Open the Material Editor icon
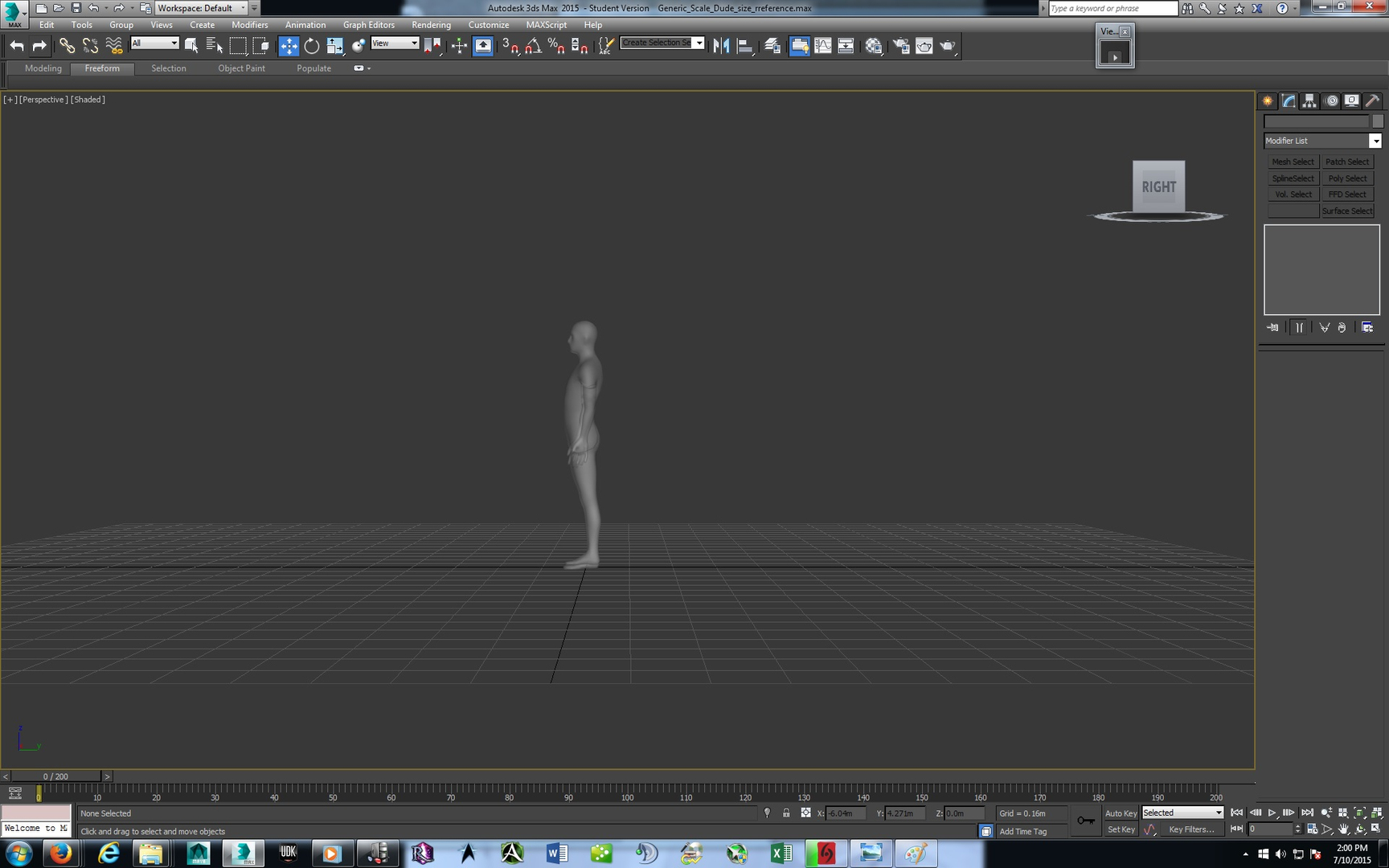Screen dimensions: 1389x868 tap(874, 46)
